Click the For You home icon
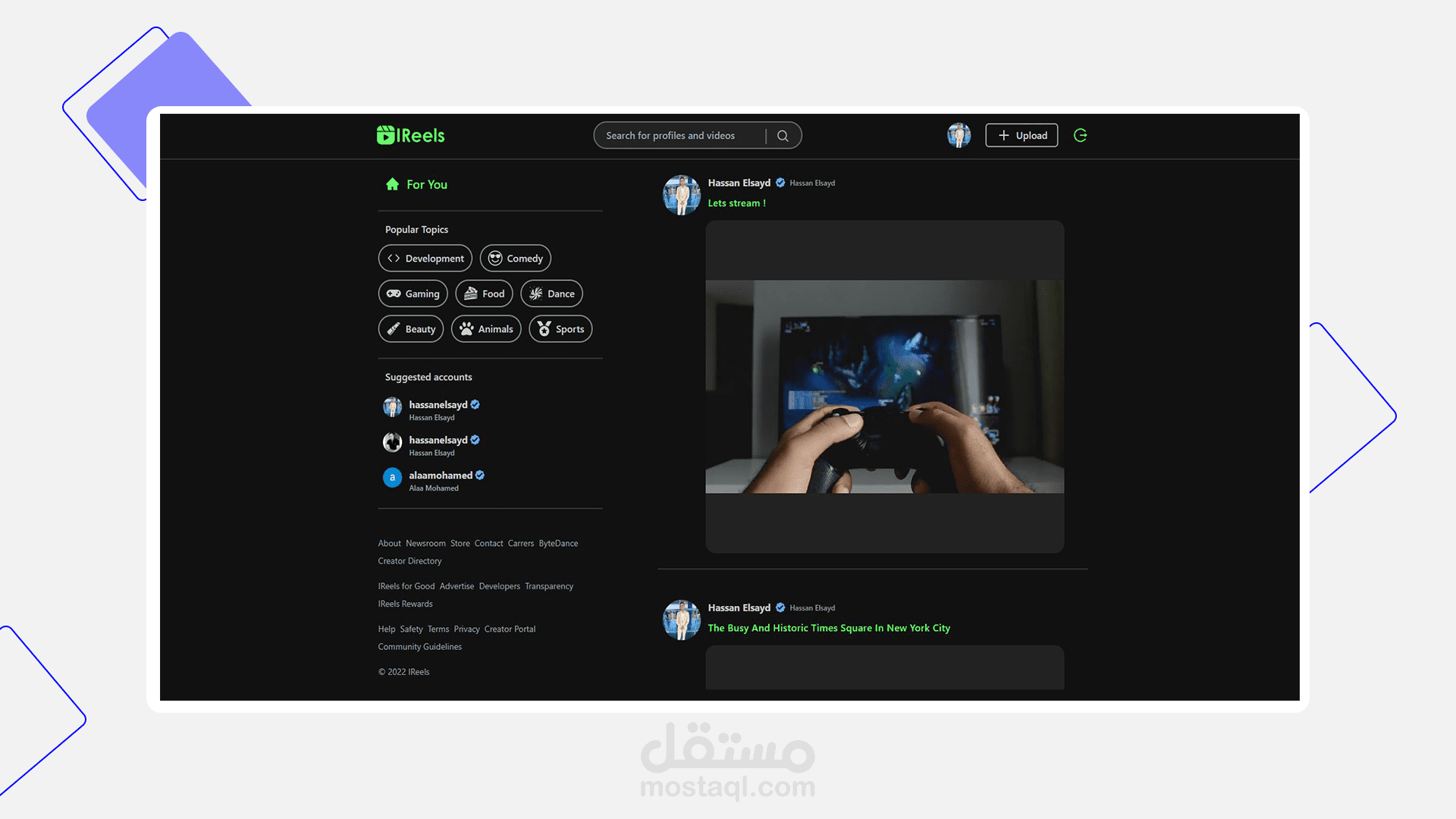The width and height of the screenshot is (1456, 819). [392, 184]
